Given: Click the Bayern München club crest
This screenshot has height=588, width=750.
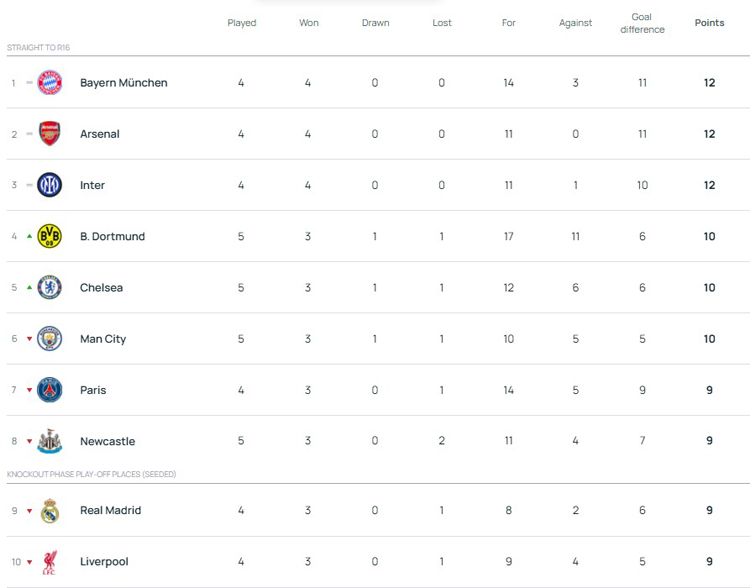Looking at the screenshot, I should click(49, 83).
